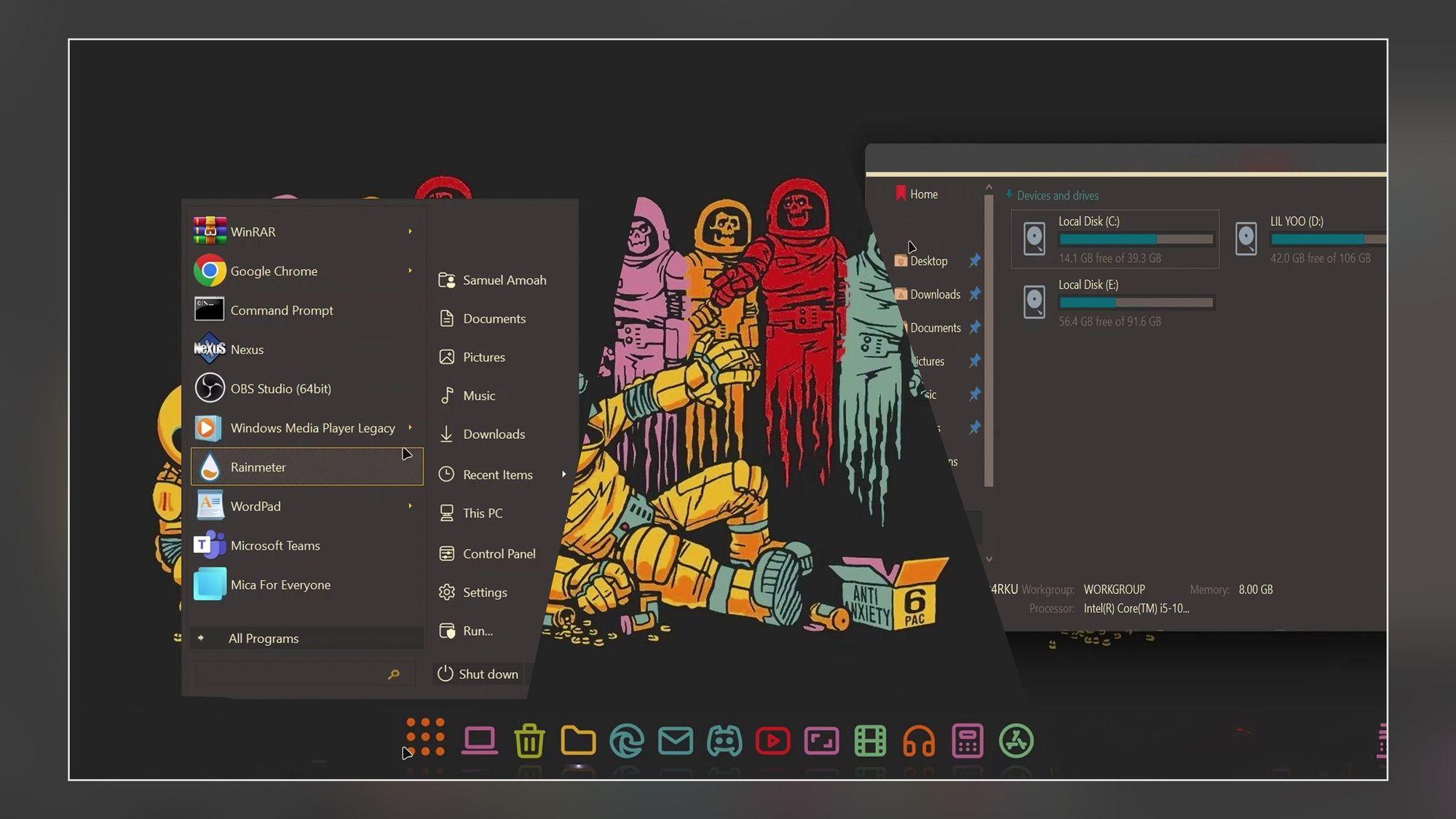
Task: Open Pictures from start menu
Action: pyautogui.click(x=472, y=357)
